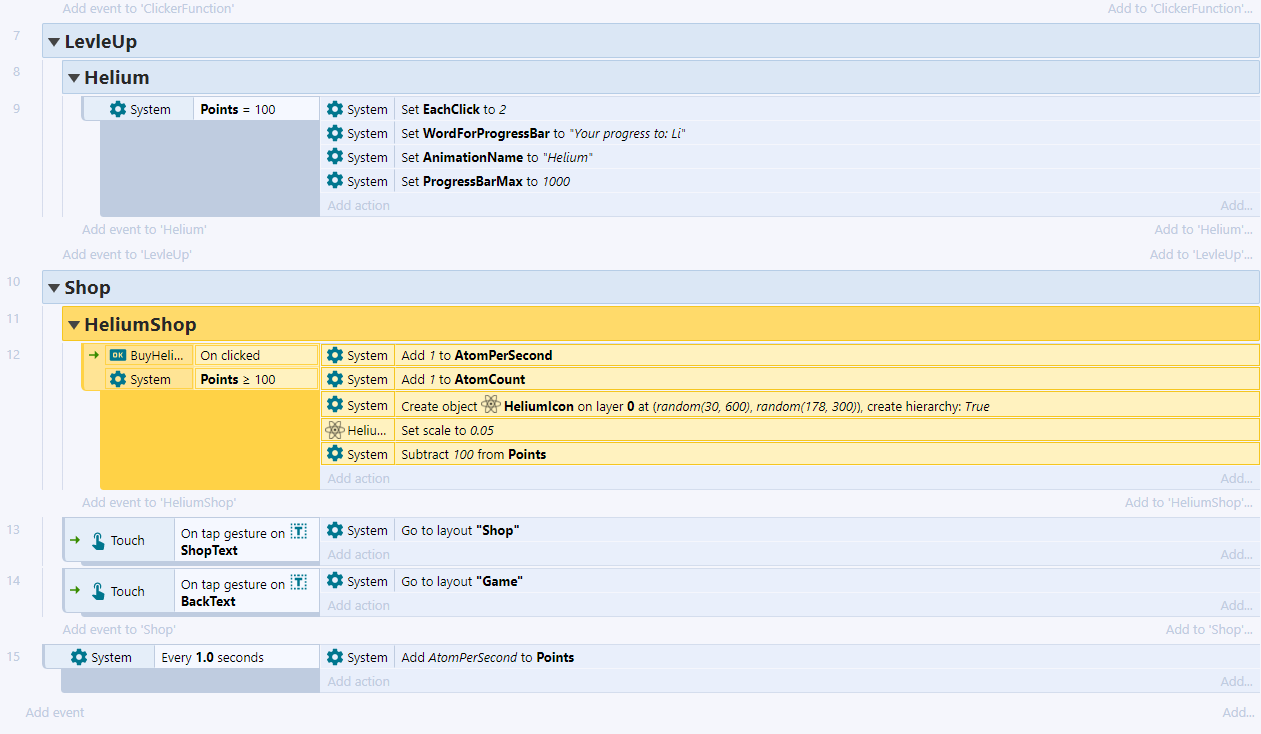This screenshot has height=734, width=1261.
Task: Click "Add to 'Helium'..." link
Action: pyautogui.click(x=1204, y=230)
